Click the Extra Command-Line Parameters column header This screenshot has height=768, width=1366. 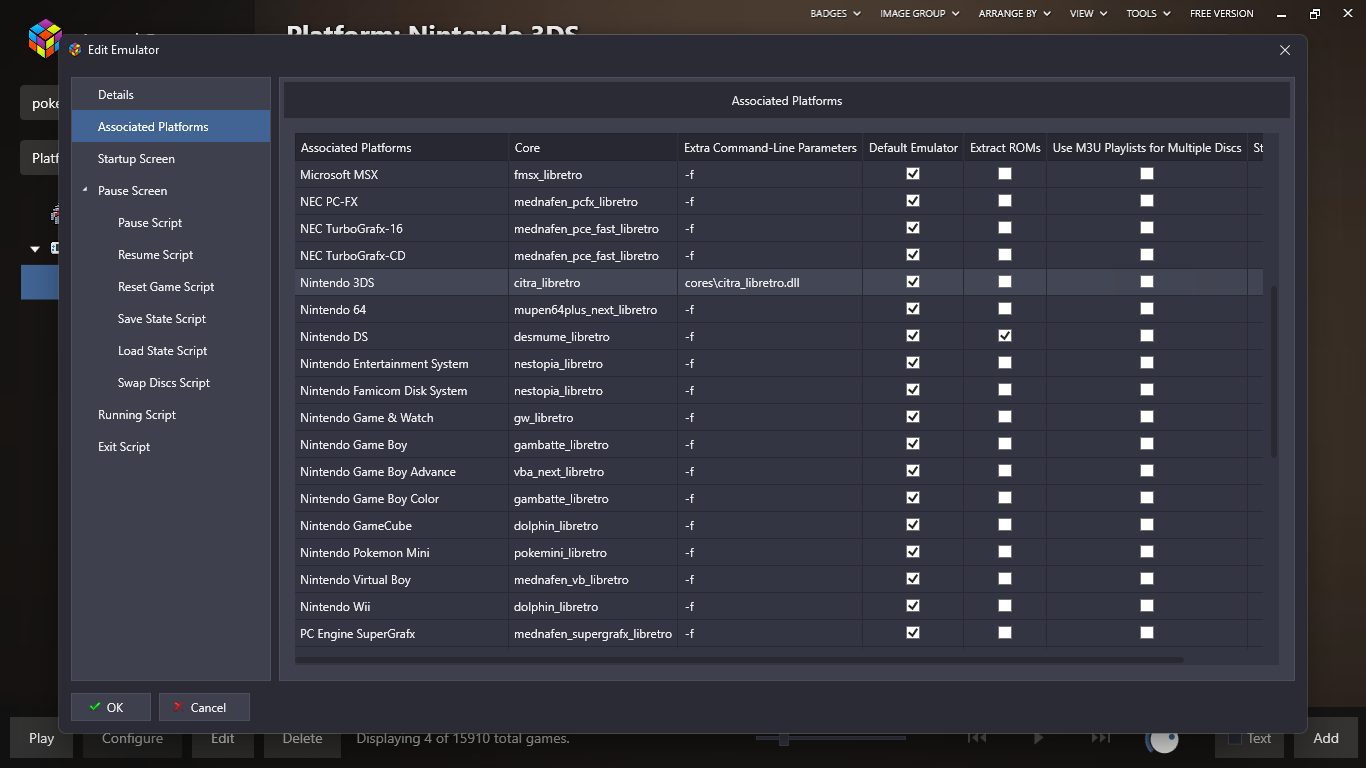(x=770, y=147)
